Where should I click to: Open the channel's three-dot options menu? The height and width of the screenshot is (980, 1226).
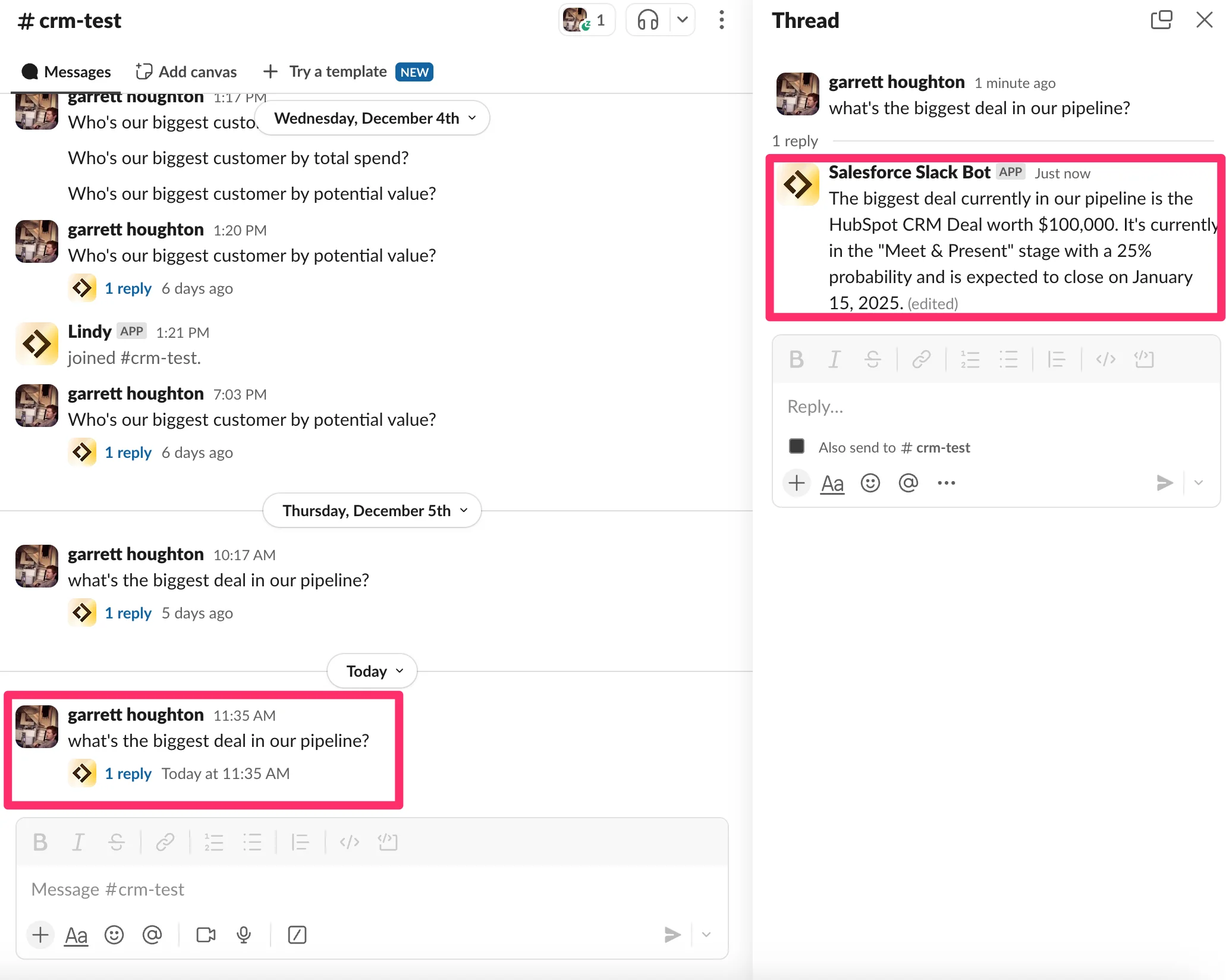[x=721, y=20]
